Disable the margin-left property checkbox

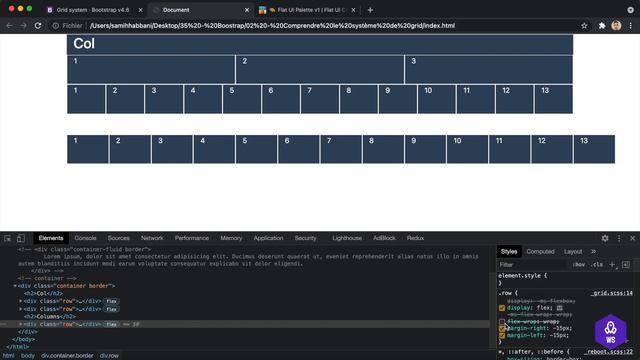pos(502,336)
